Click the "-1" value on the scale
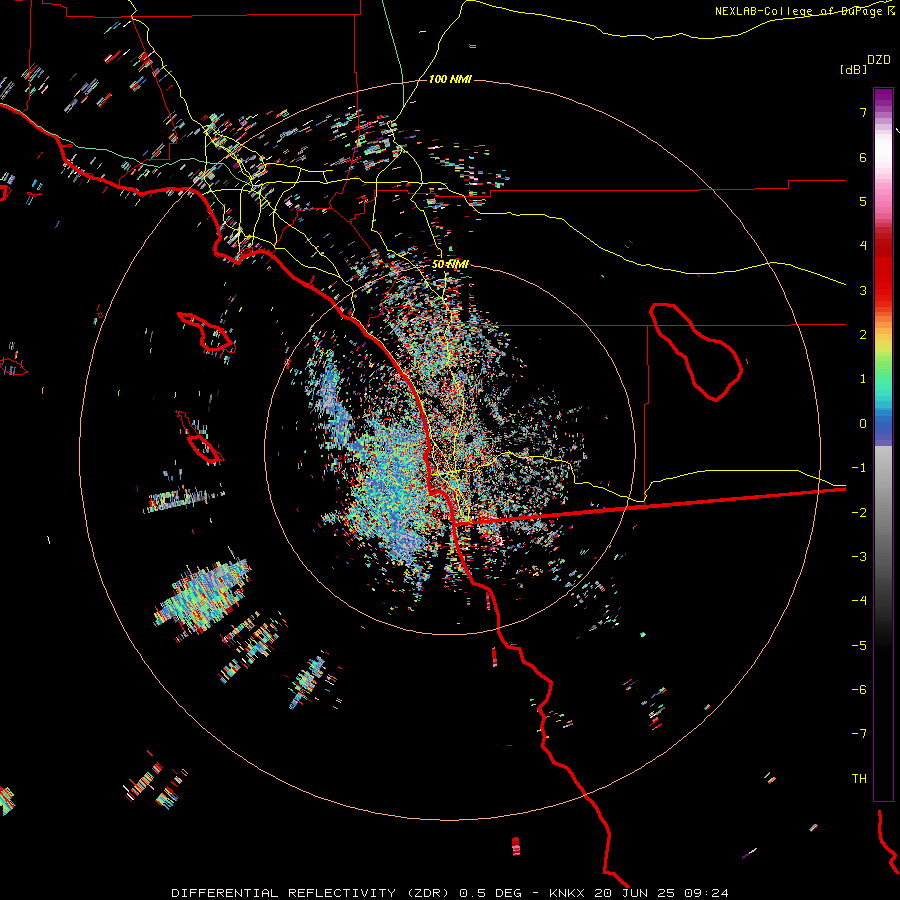The width and height of the screenshot is (900, 900). [859, 468]
